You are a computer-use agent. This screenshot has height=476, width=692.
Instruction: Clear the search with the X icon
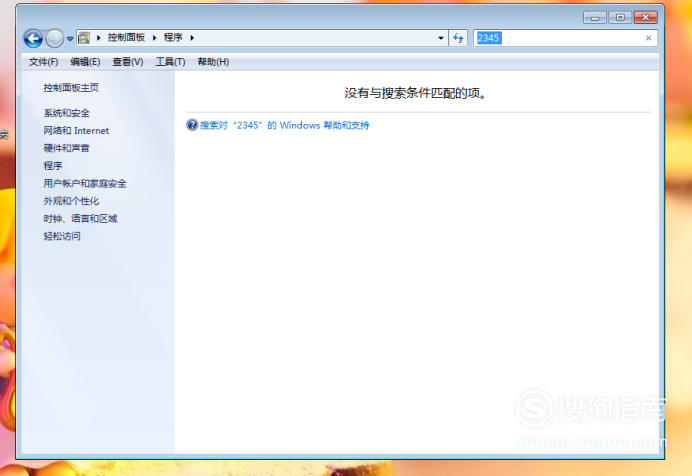pos(648,38)
